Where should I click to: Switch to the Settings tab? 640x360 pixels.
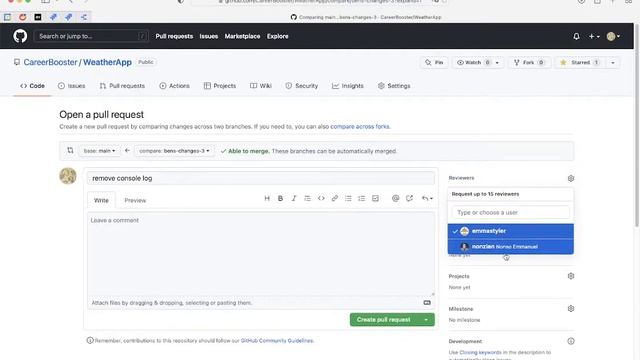pos(394,86)
